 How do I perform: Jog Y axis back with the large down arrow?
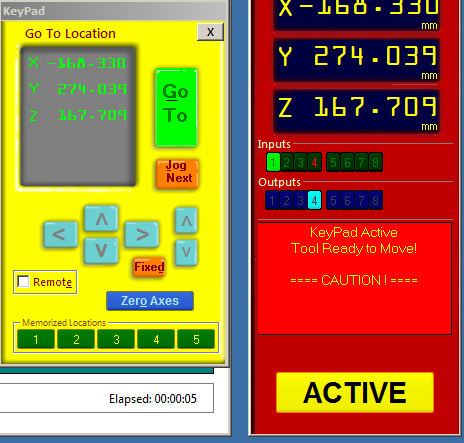tap(101, 251)
